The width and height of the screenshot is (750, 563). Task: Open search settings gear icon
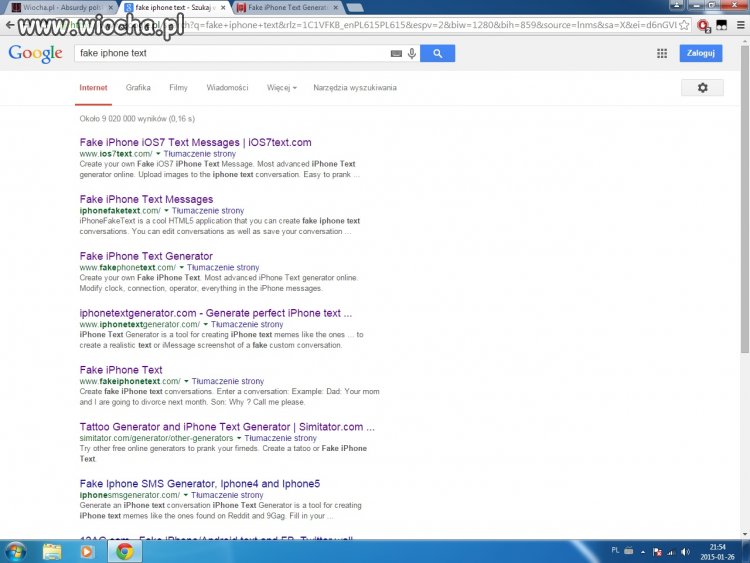(x=702, y=88)
